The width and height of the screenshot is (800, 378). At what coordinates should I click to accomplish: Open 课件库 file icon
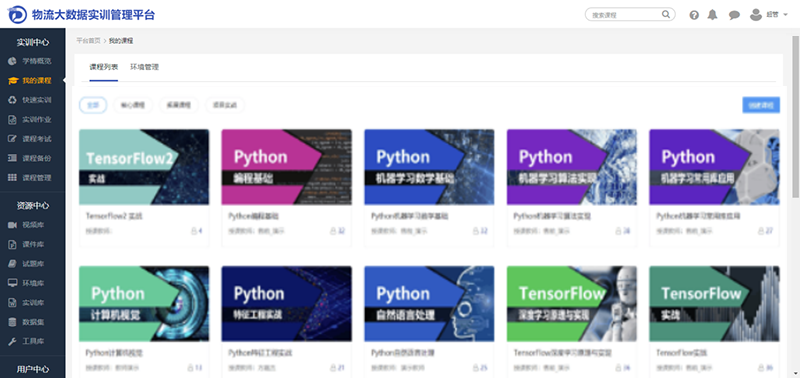point(13,244)
